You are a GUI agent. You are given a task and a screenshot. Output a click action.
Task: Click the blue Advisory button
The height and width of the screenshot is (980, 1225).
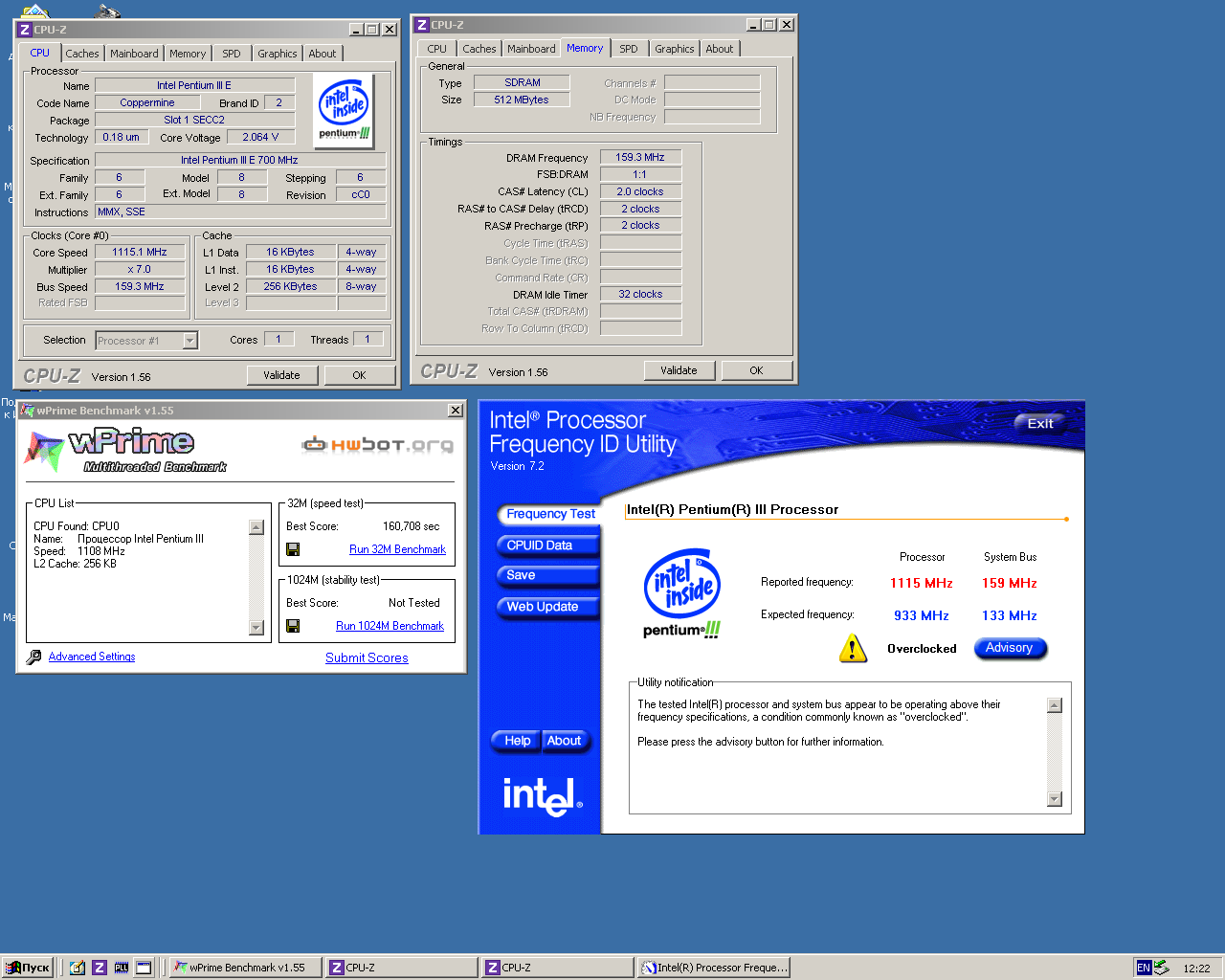click(x=1010, y=648)
